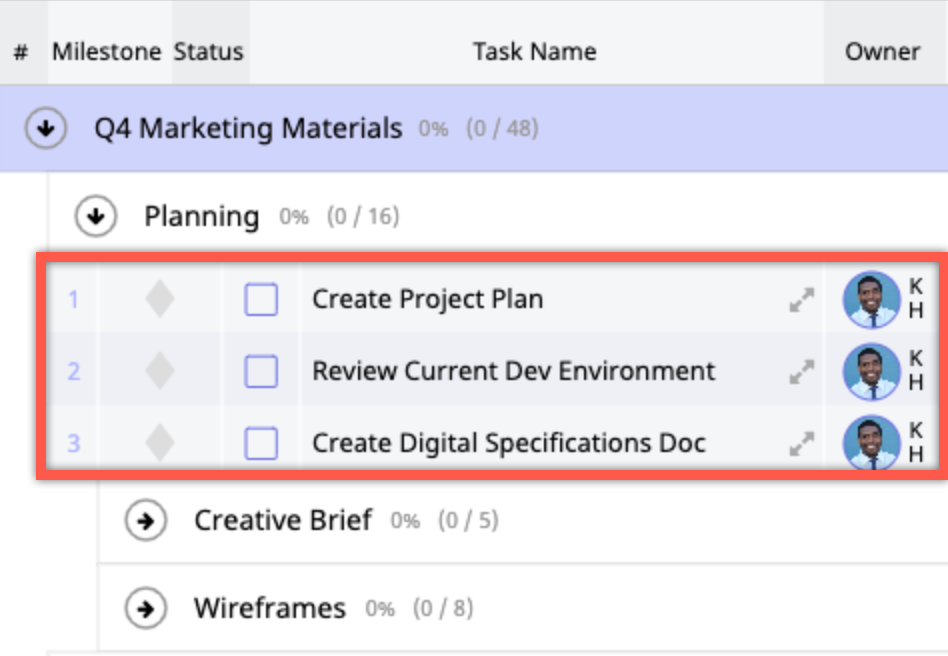This screenshot has height=656, width=948.
Task: Check the Create Project Plan status box
Action: tap(261, 300)
